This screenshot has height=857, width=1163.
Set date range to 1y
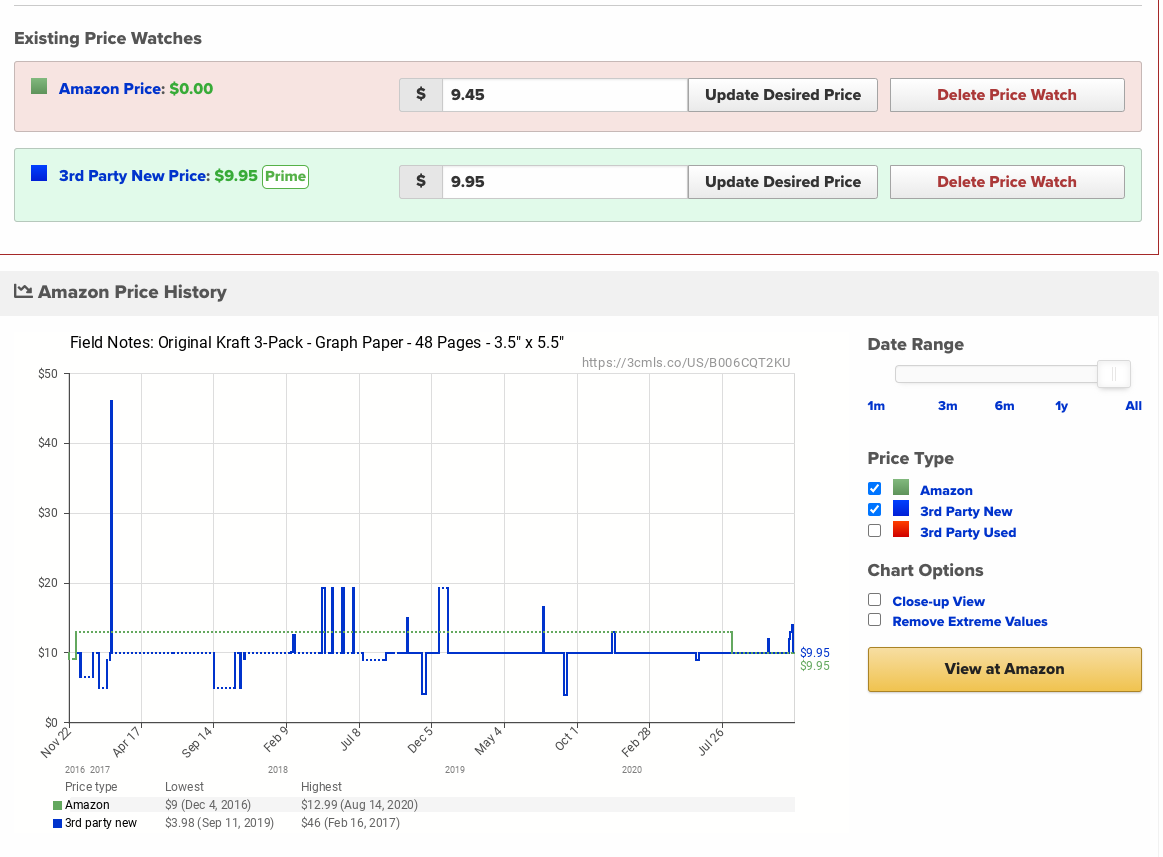click(1061, 406)
